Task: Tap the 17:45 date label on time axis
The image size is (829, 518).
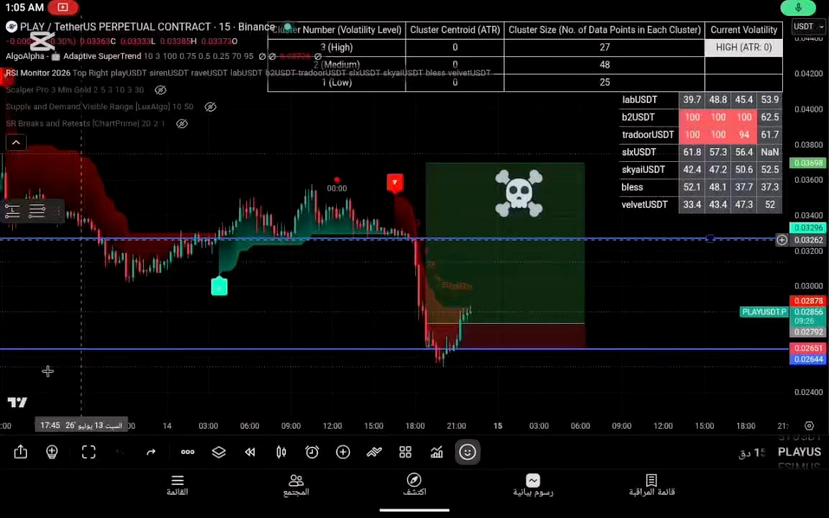Action: coord(81,425)
